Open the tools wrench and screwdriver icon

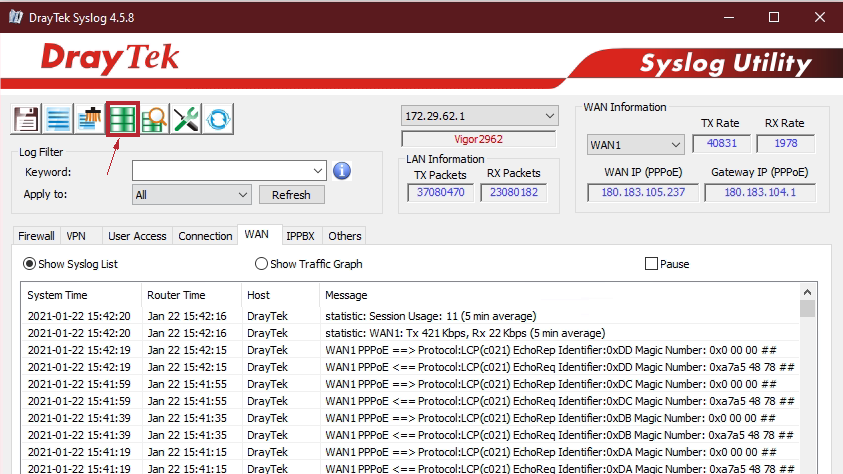186,119
